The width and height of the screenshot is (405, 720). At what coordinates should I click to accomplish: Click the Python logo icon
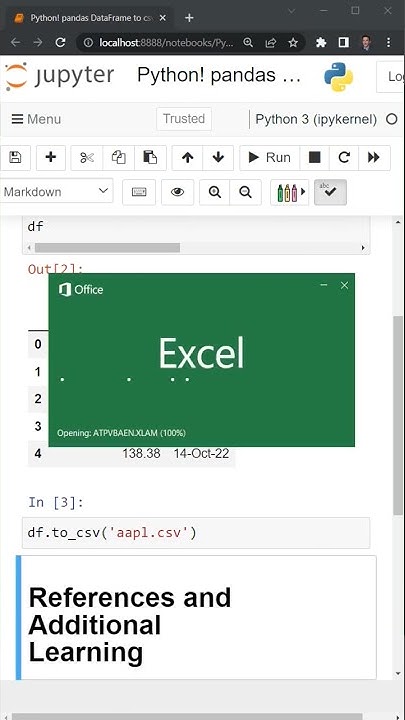click(338, 77)
